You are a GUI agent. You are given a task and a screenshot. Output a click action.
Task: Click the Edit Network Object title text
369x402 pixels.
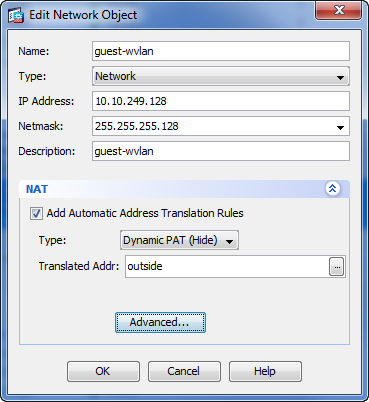[83, 15]
